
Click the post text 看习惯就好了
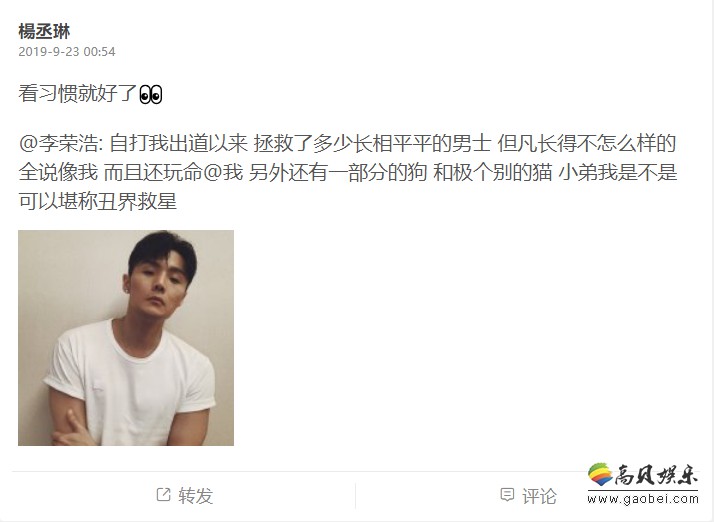click(78, 94)
